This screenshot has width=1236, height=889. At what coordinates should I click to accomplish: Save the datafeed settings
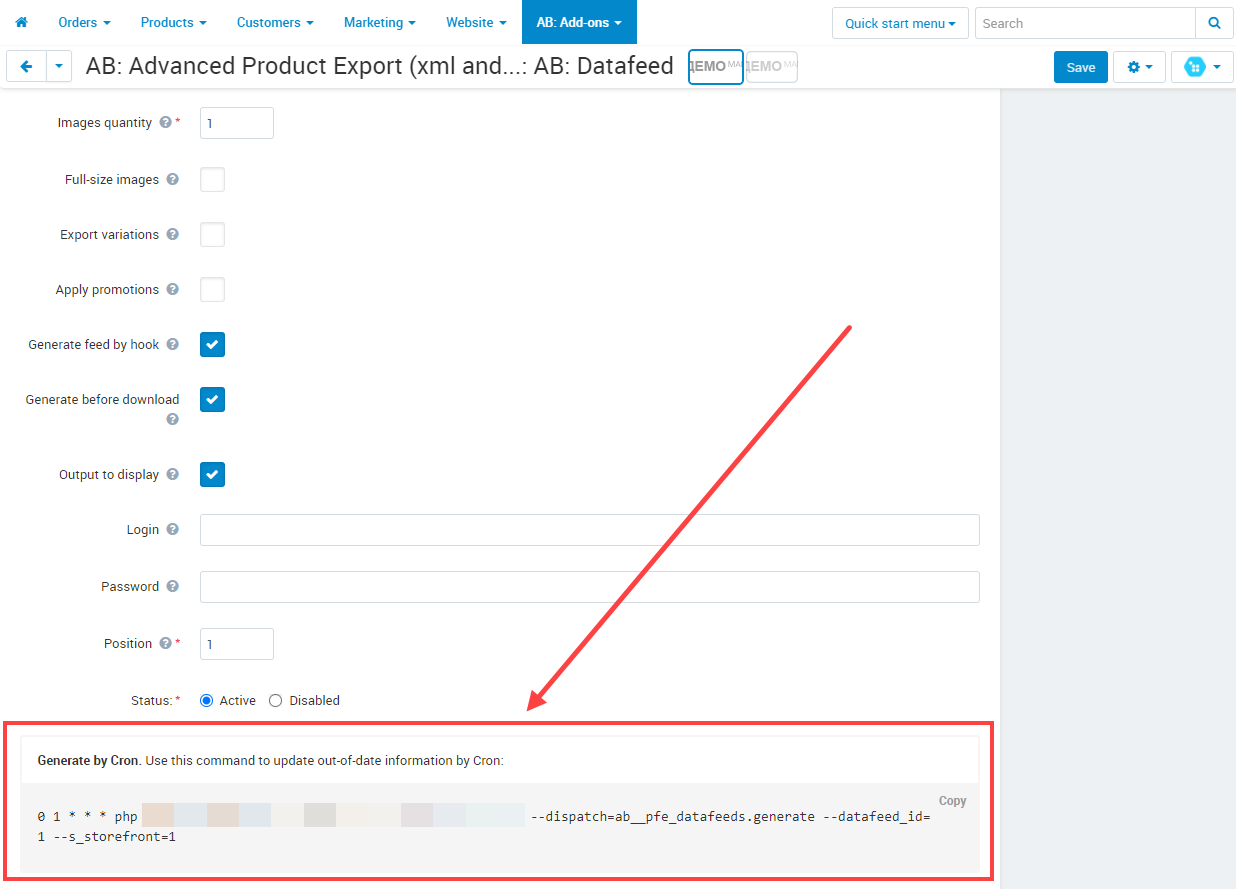[x=1080, y=66]
